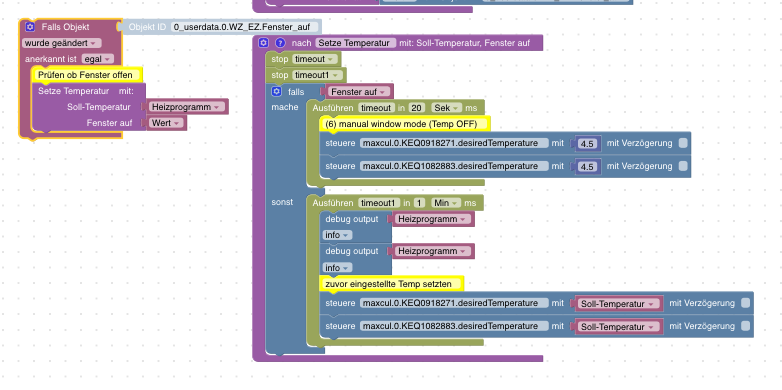Open the Wert variable dropdown
This screenshot has width=782, height=390.
click(166, 123)
